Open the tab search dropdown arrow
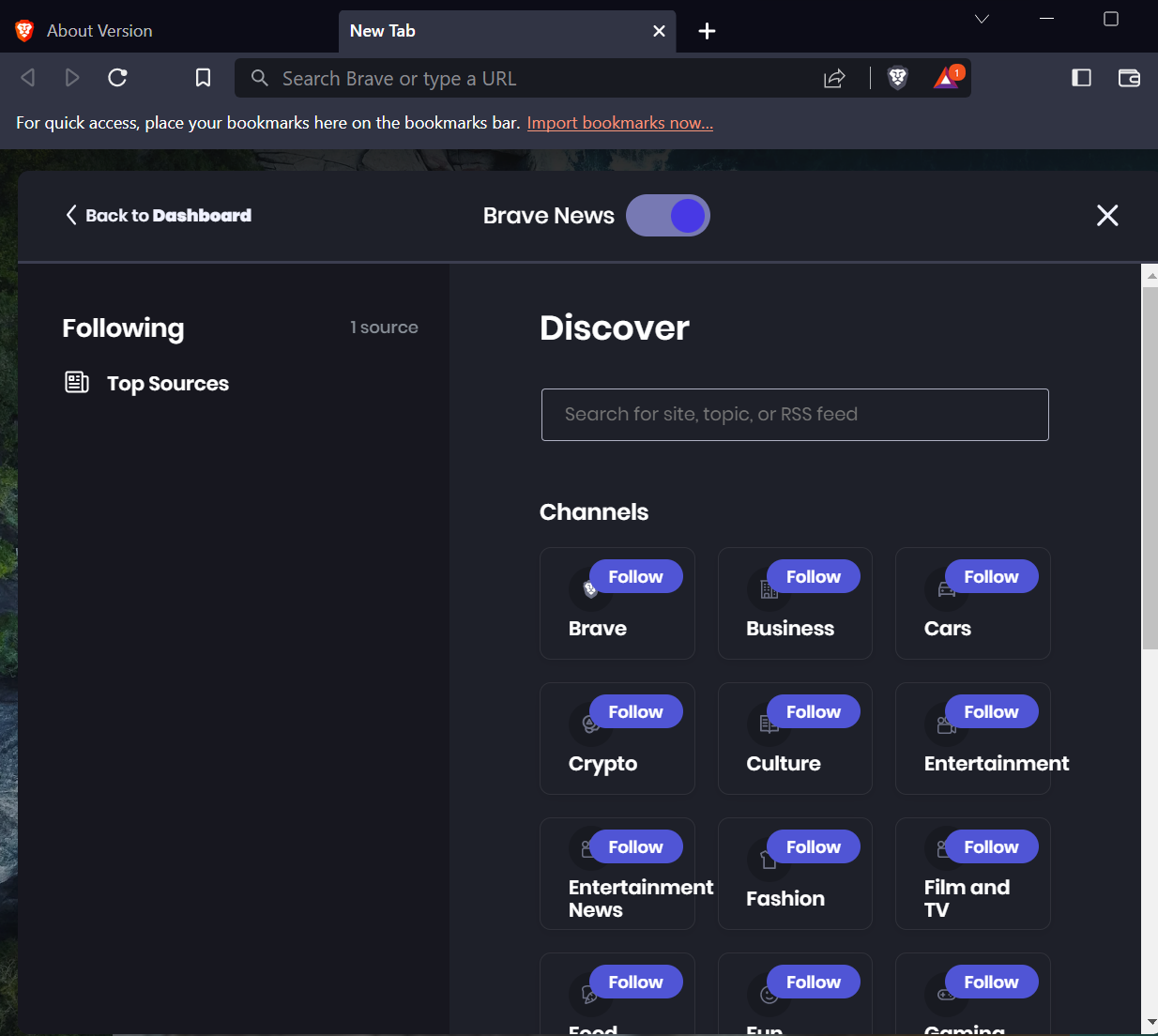This screenshot has width=1158, height=1036. coord(982,19)
